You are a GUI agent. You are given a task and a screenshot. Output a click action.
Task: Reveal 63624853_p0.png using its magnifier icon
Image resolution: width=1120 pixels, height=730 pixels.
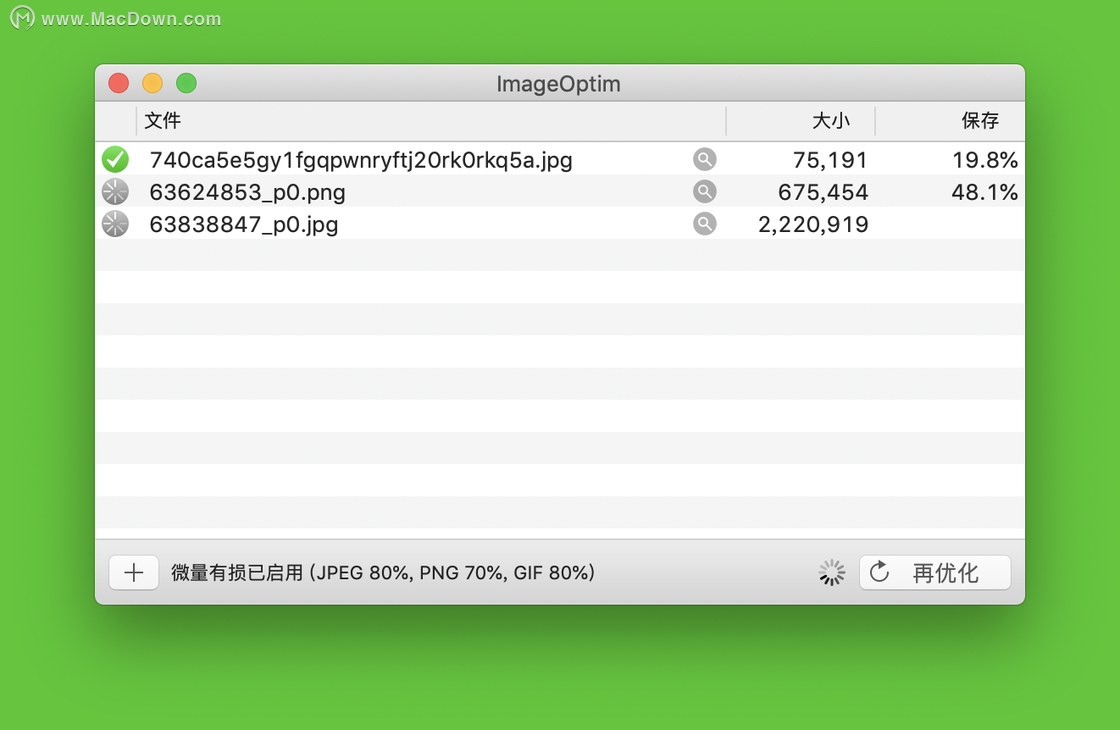click(x=704, y=191)
